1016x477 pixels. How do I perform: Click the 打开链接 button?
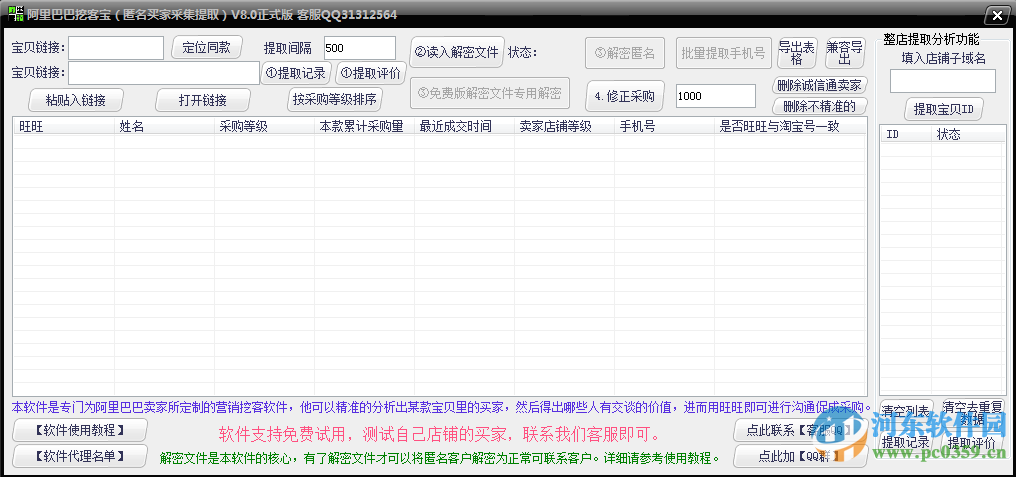(203, 100)
